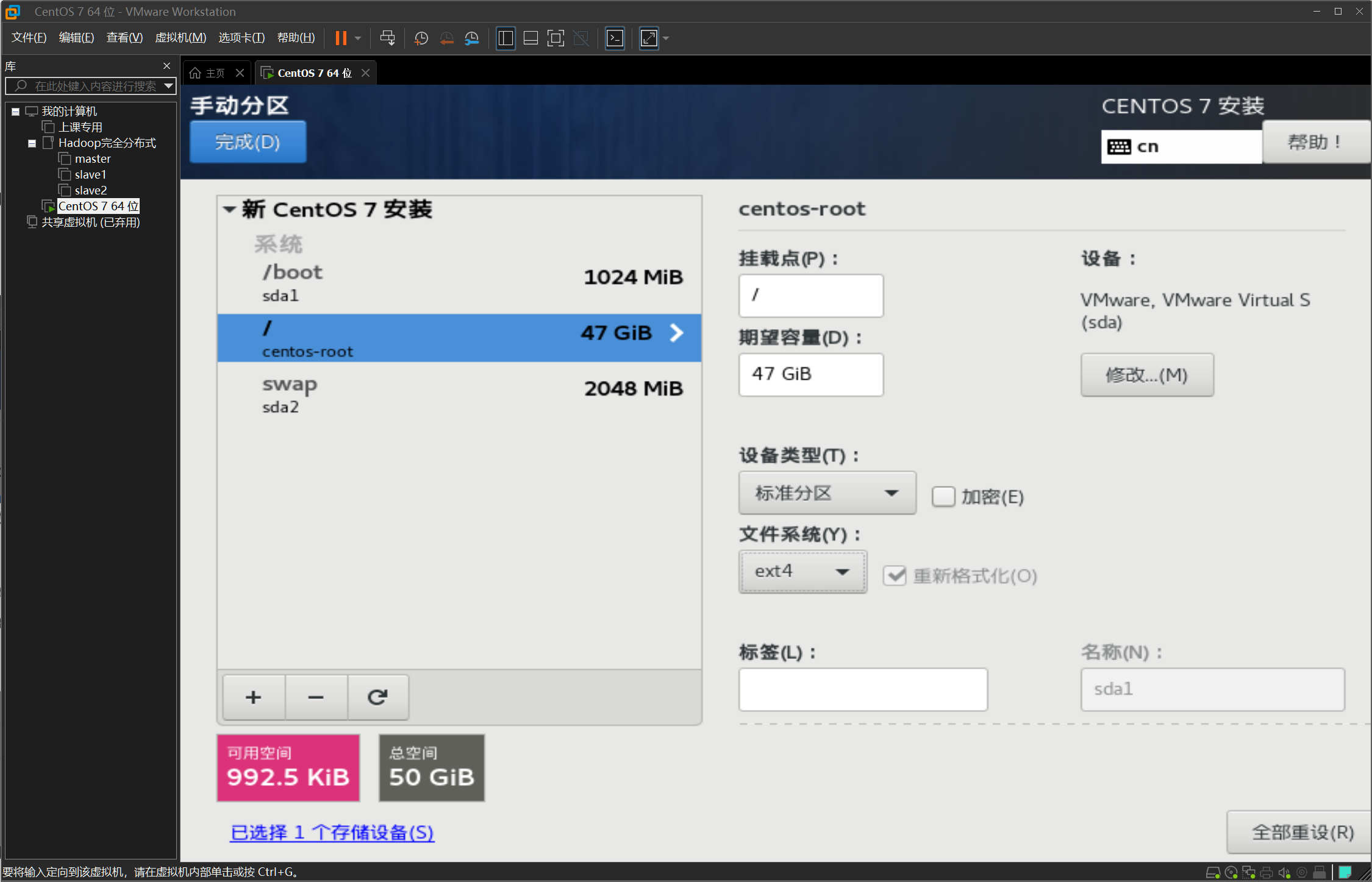Click the printer status icon

click(1266, 872)
